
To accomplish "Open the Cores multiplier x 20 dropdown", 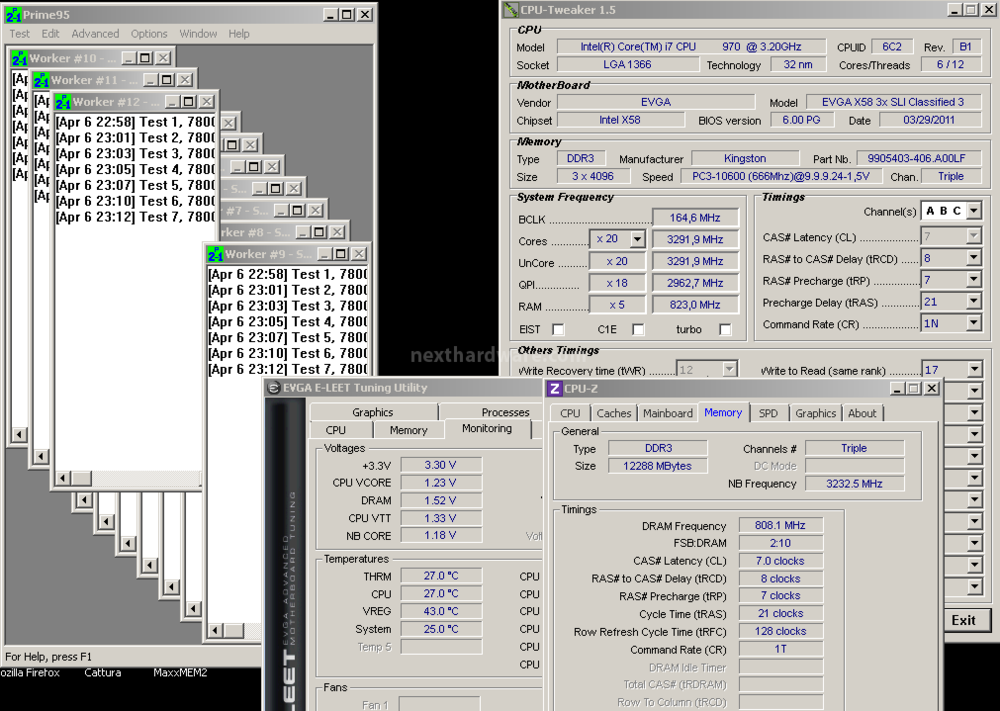I will point(637,239).
